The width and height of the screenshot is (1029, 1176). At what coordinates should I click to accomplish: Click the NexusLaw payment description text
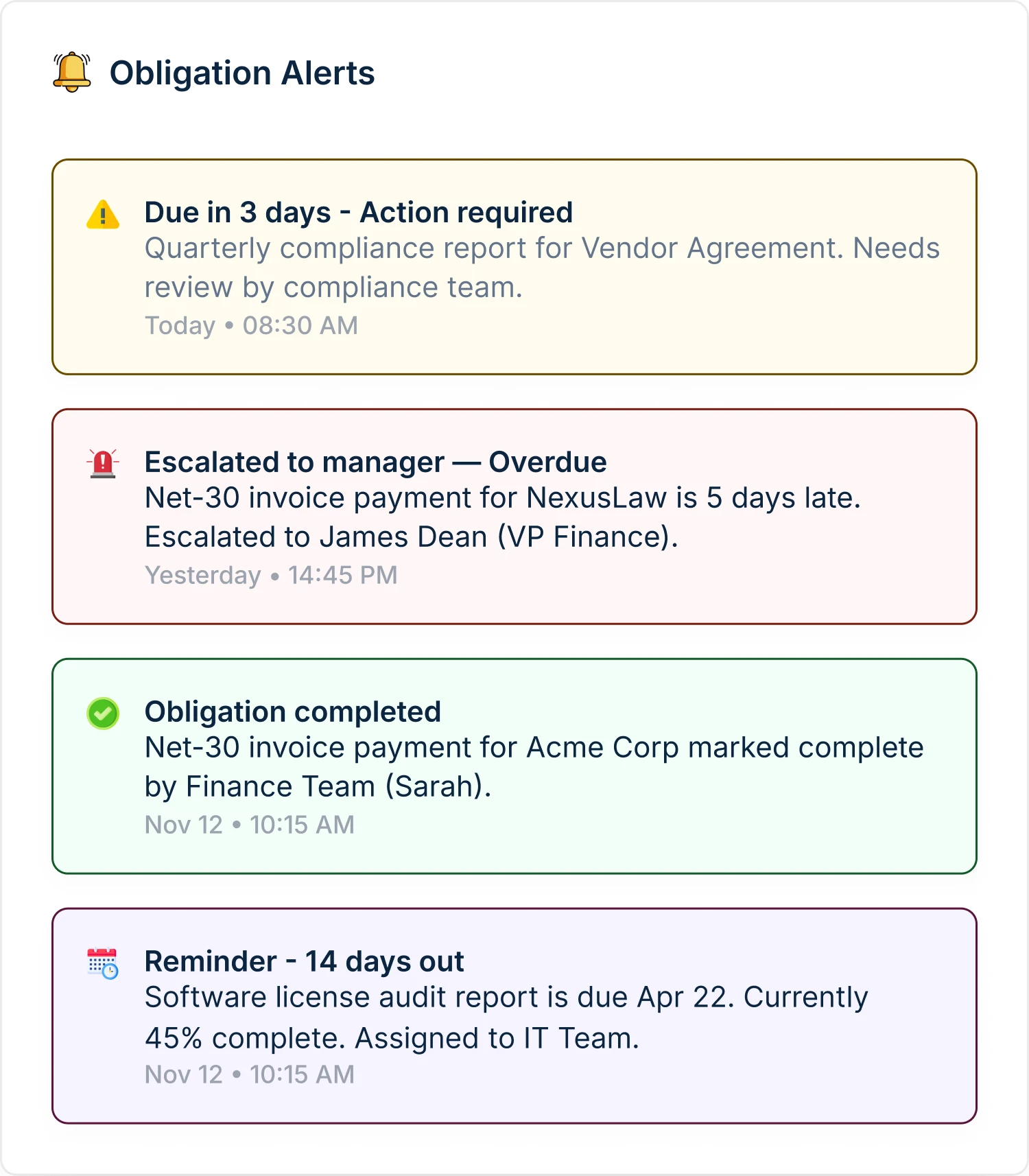pos(504,517)
